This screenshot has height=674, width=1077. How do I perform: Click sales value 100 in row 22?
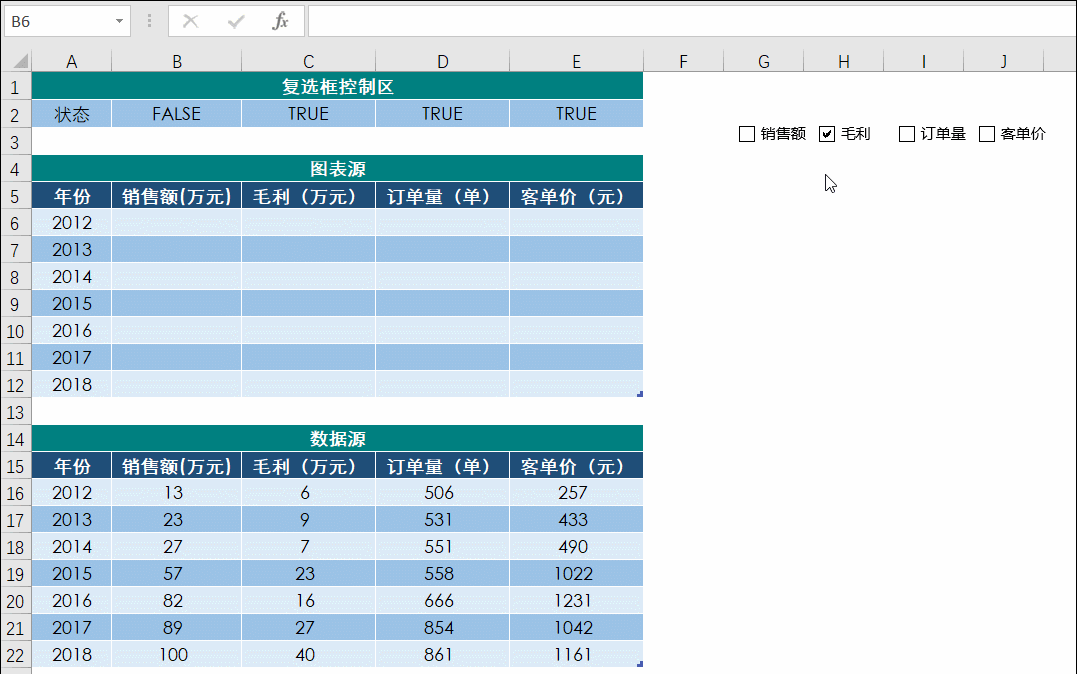177,655
